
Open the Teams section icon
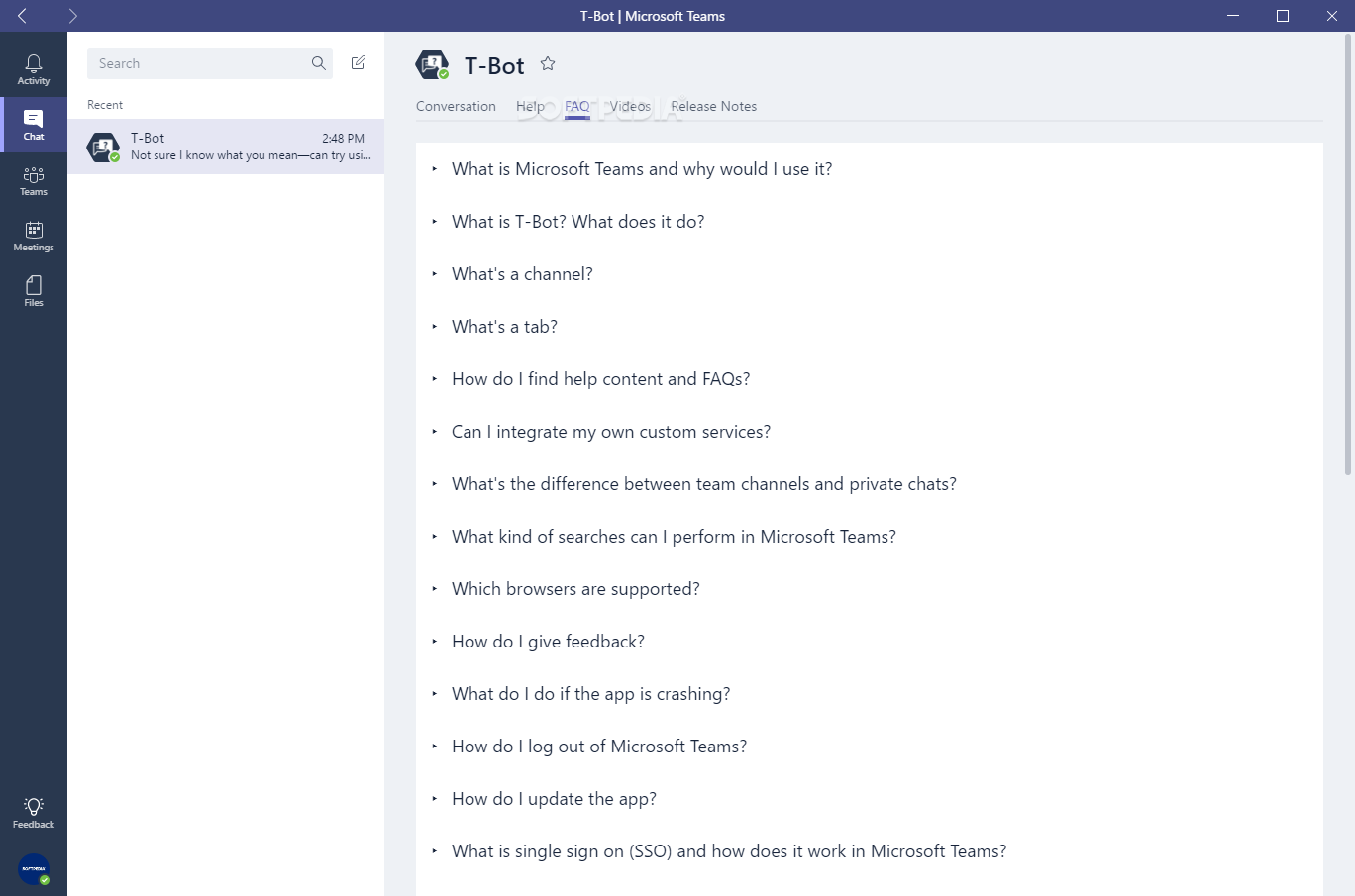click(x=34, y=175)
